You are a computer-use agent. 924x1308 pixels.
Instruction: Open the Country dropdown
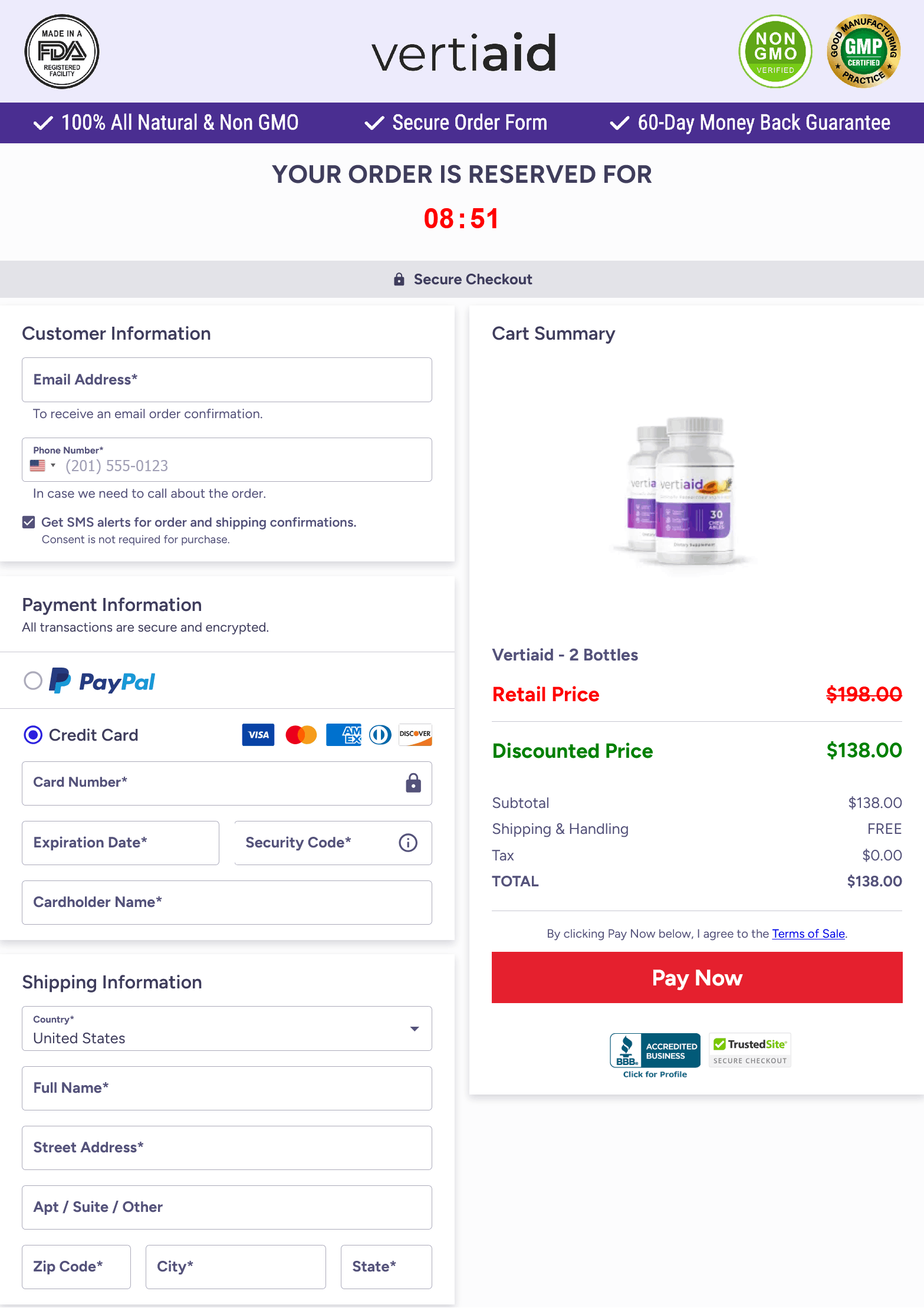[x=415, y=1028]
